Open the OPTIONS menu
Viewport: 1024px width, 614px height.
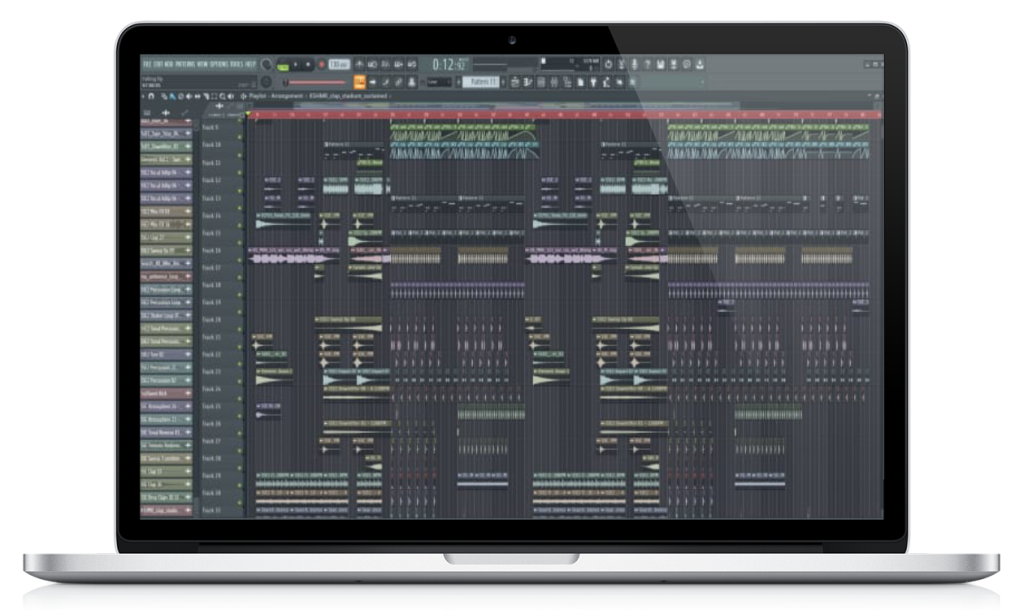point(217,62)
